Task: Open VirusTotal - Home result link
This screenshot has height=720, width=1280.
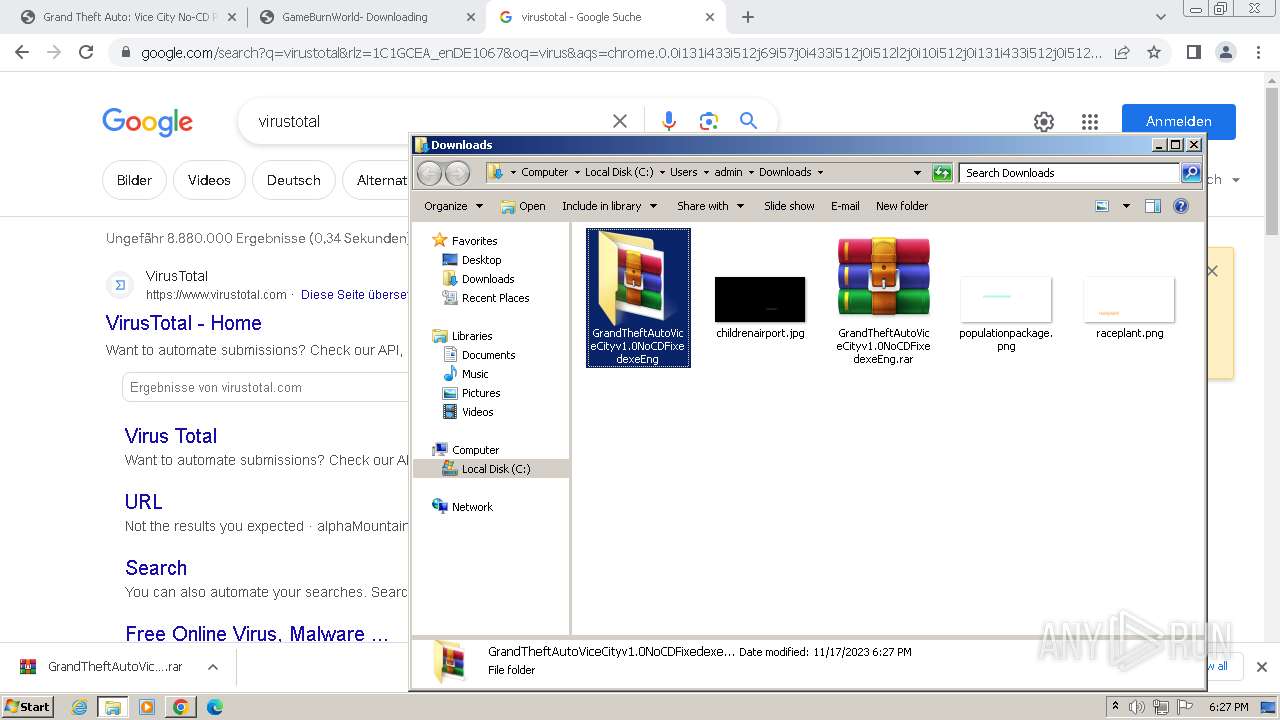Action: tap(184, 323)
